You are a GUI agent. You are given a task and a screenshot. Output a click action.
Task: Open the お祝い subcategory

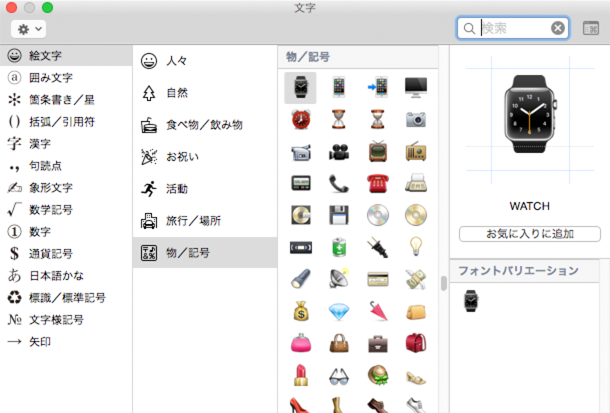[205, 157]
